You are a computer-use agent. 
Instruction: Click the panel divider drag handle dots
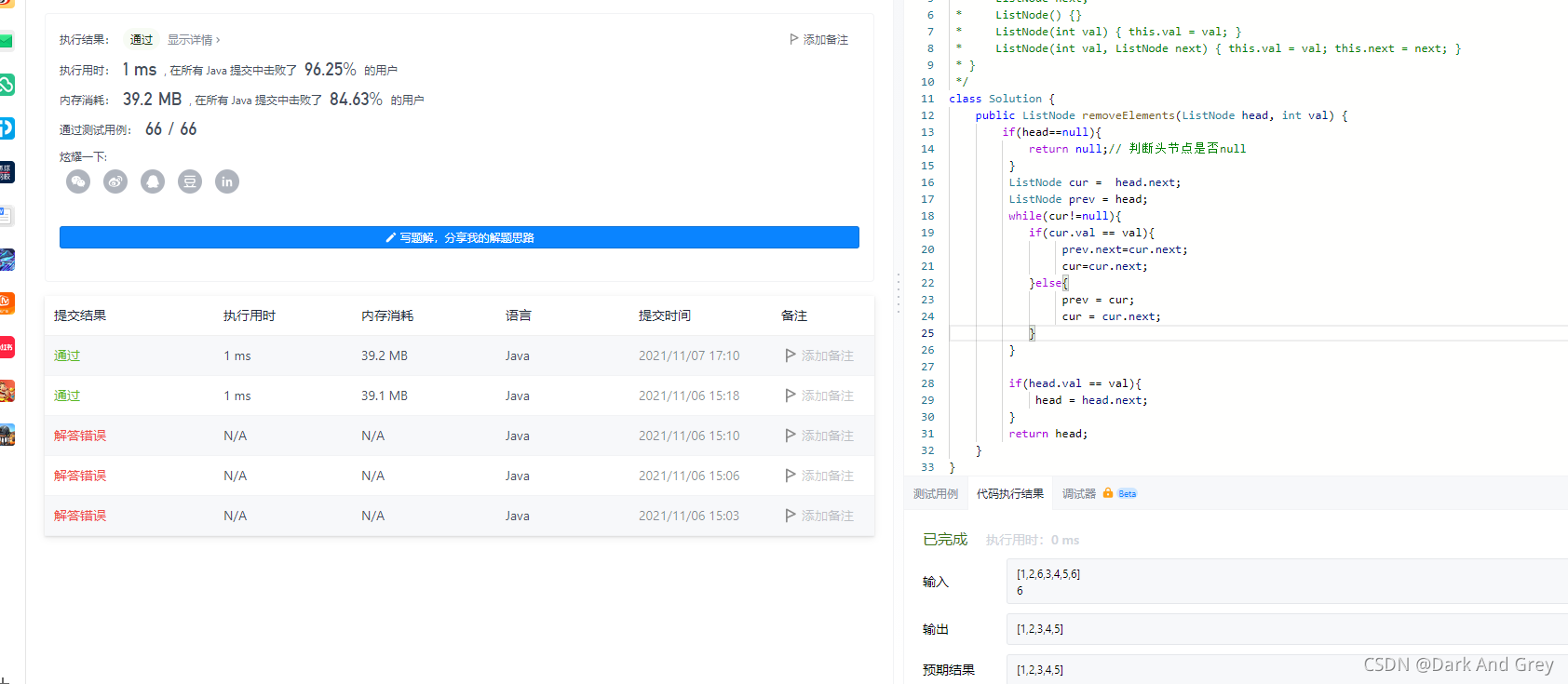[898, 293]
